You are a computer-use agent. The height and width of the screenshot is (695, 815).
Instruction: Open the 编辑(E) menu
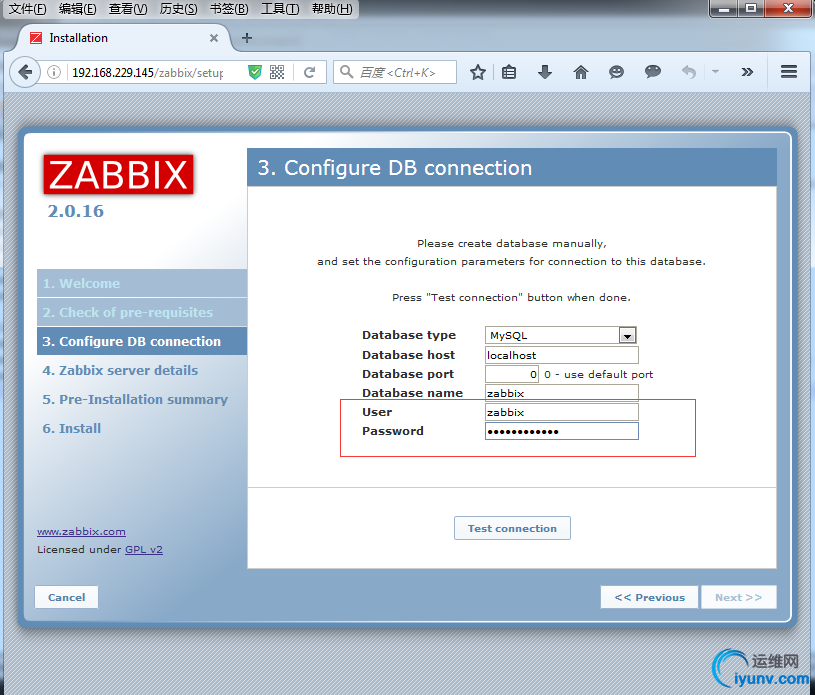coord(77,9)
